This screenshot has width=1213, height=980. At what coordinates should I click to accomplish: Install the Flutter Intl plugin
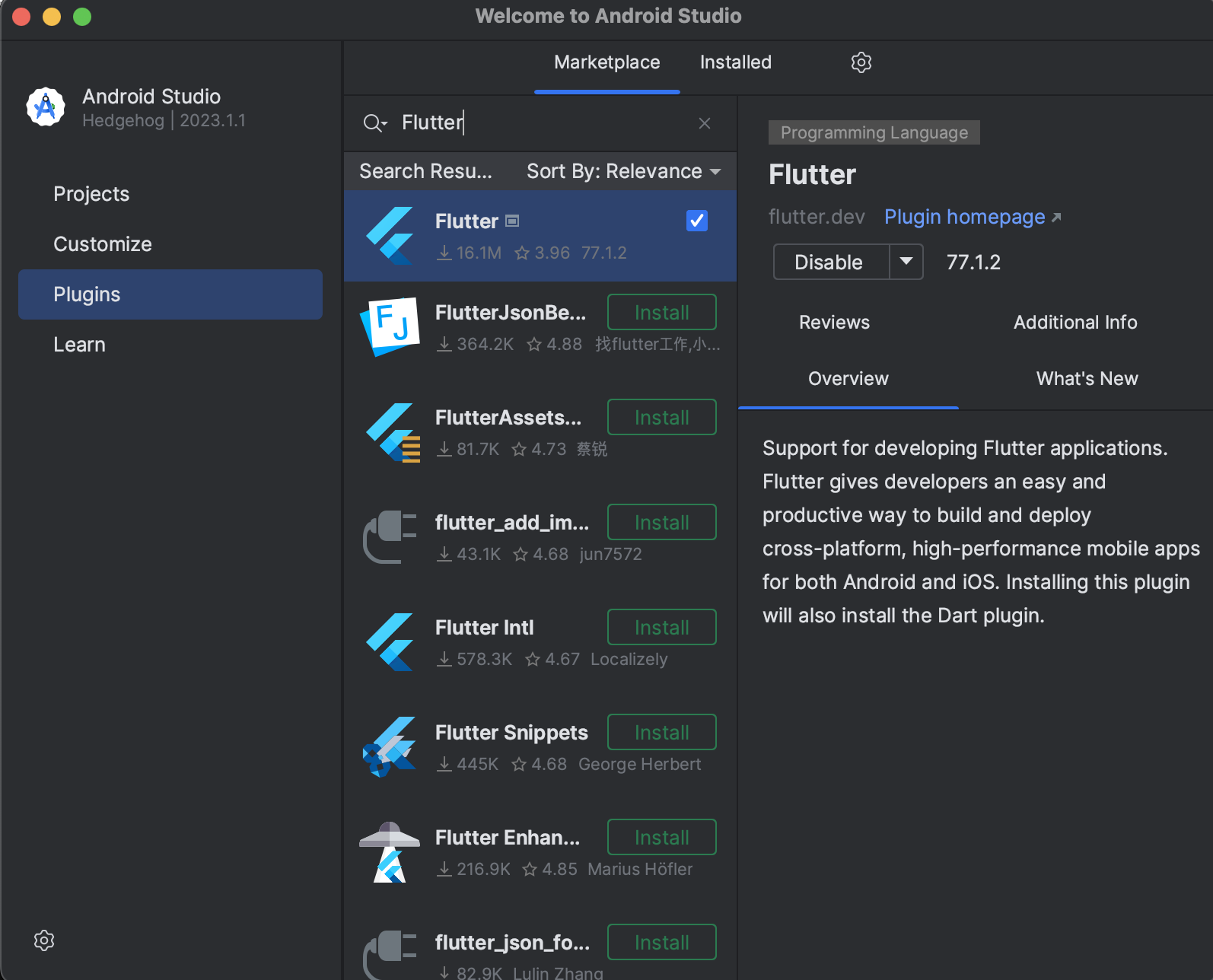click(x=662, y=627)
